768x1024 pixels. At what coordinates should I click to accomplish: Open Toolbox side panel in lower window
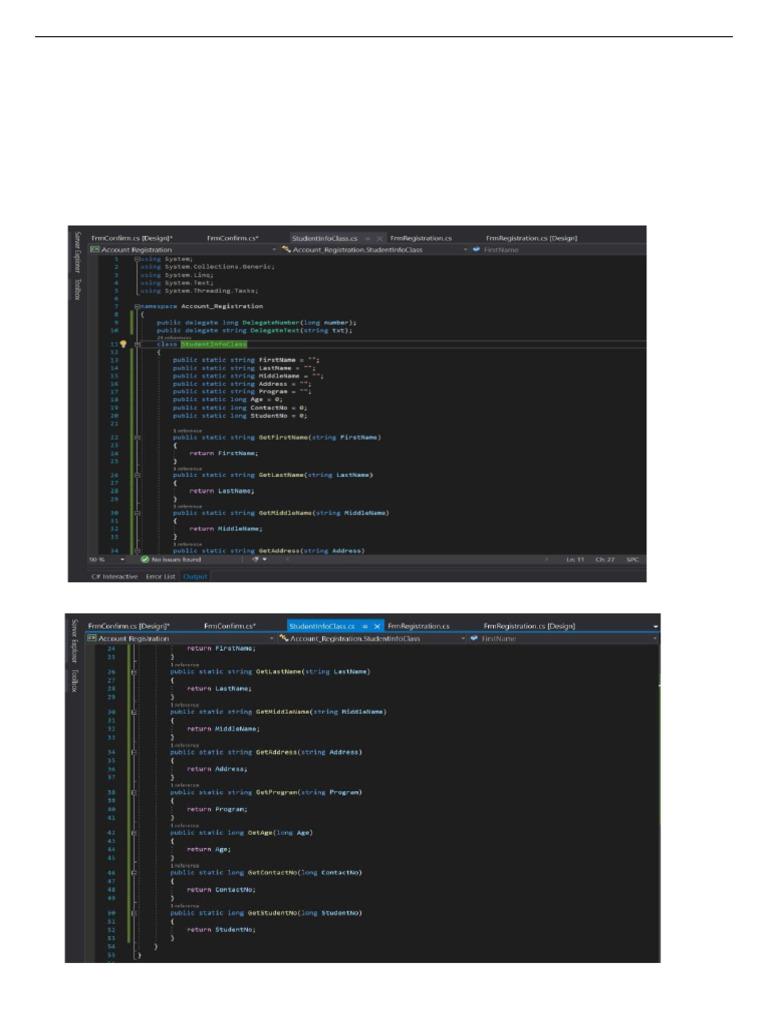[x=74, y=681]
